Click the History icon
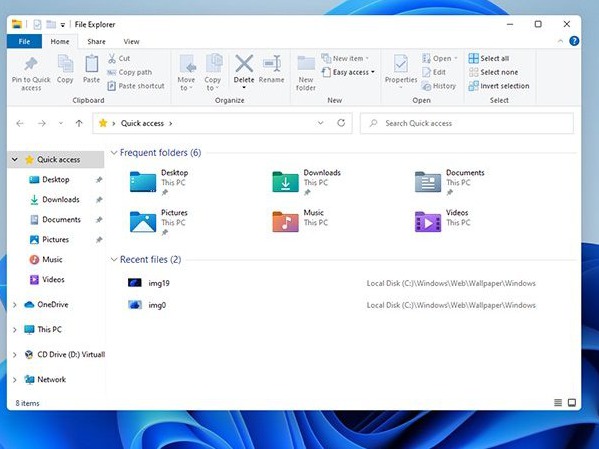This screenshot has width=599, height=449. pos(426,86)
